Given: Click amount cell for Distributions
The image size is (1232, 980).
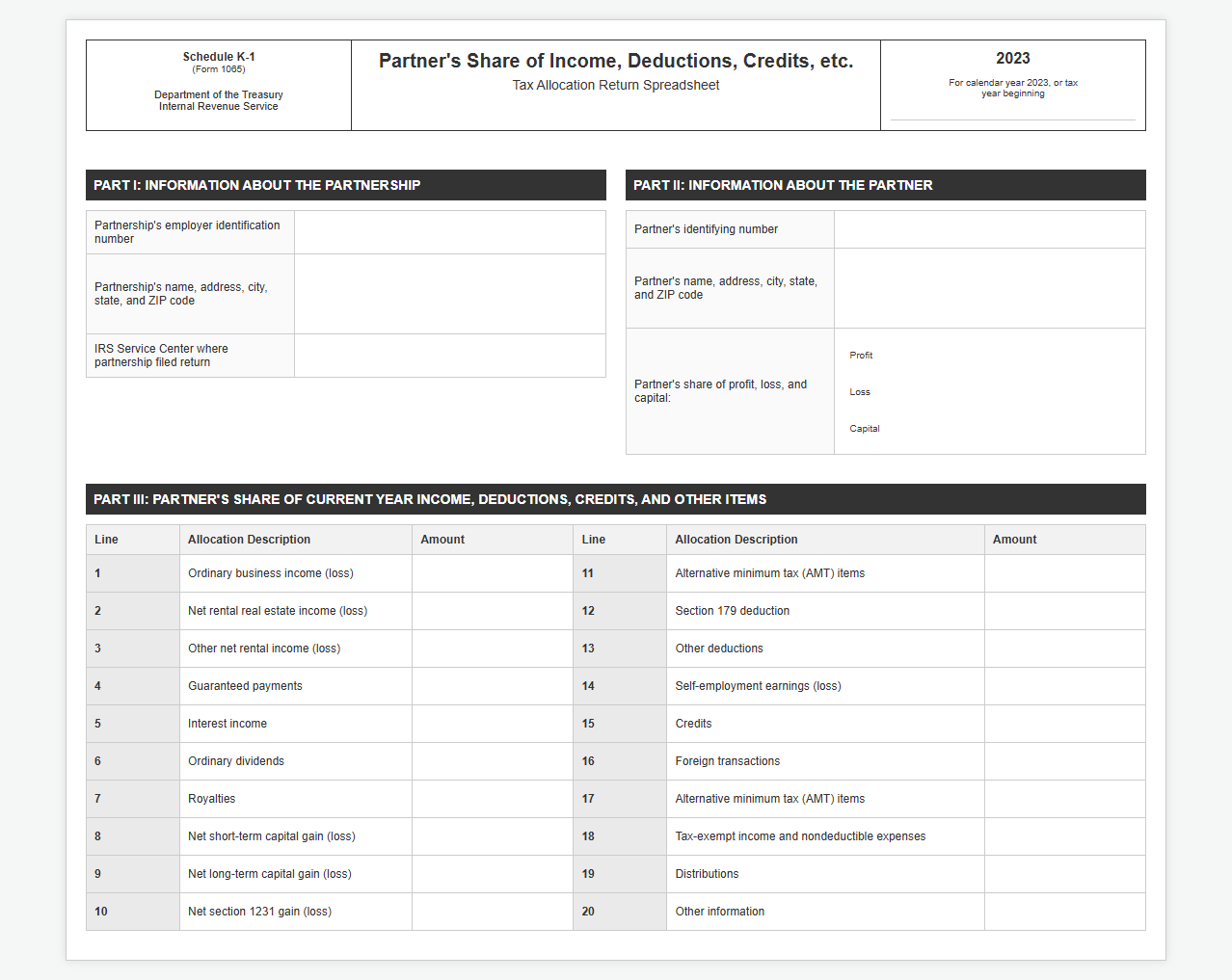Looking at the screenshot, I should point(1065,874).
